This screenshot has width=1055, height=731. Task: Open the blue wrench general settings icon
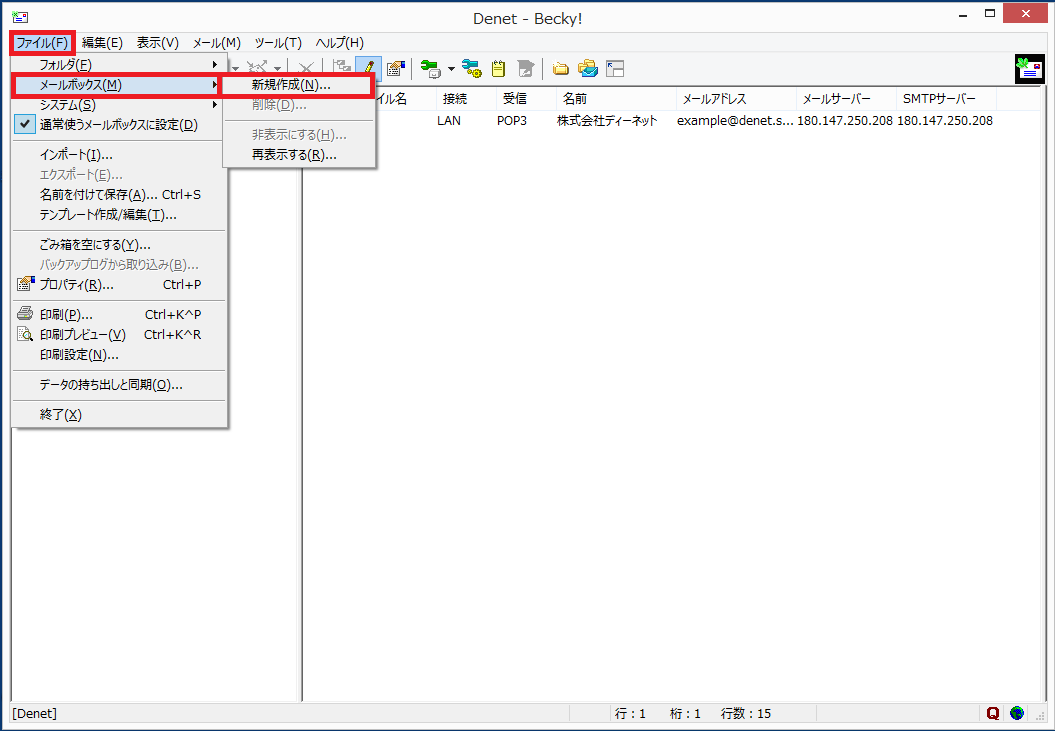[471, 68]
